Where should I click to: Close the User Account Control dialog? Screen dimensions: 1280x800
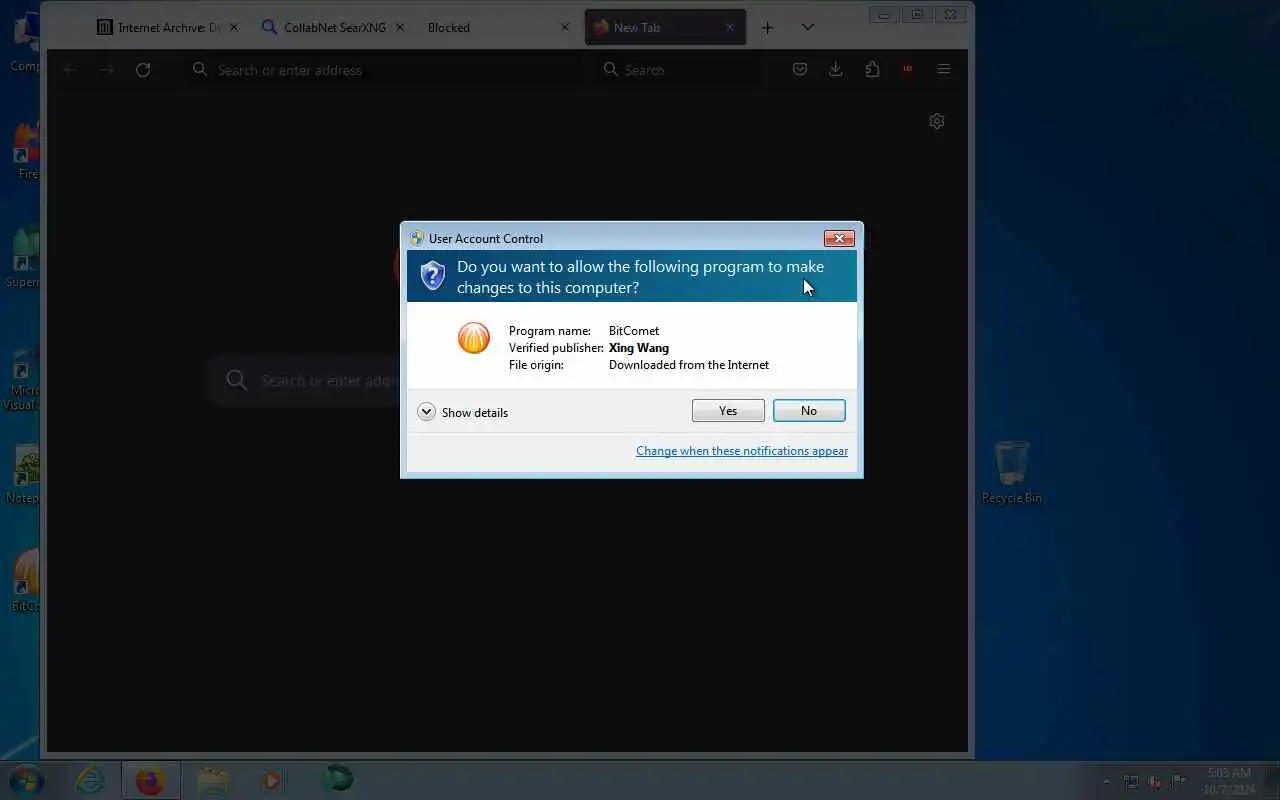pyautogui.click(x=838, y=238)
